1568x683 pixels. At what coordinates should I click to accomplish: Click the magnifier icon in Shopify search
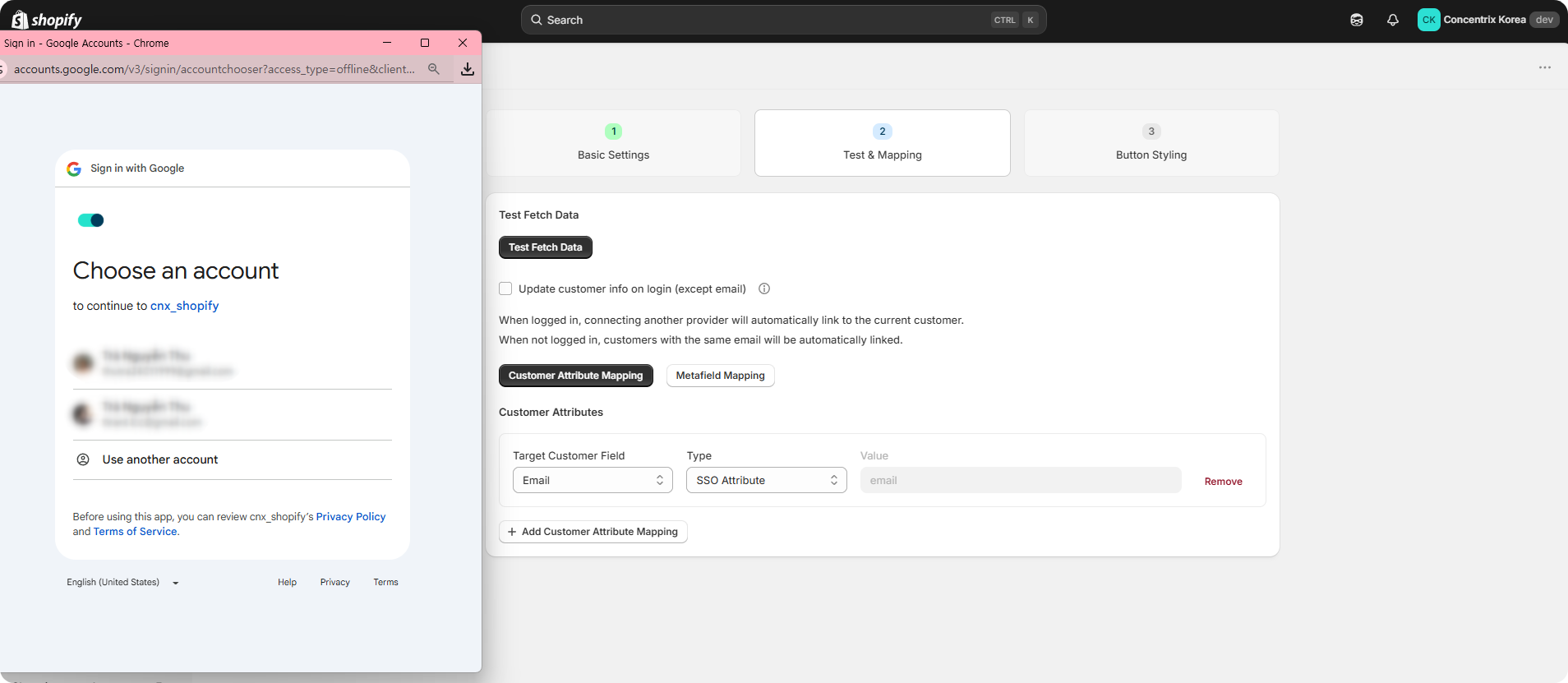coord(537,20)
